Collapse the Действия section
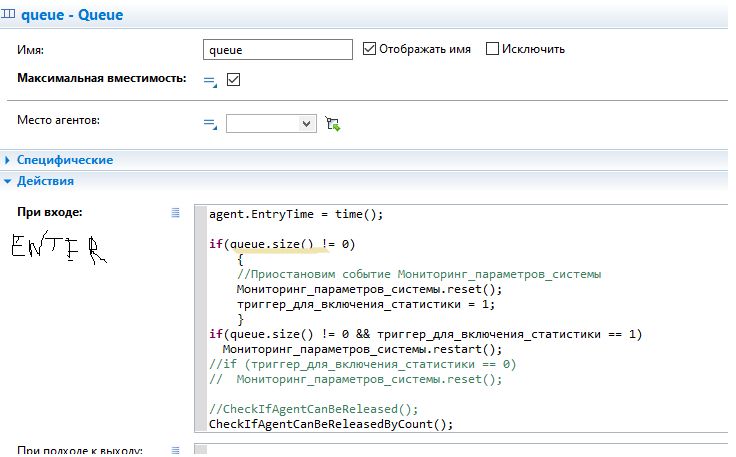The image size is (736, 457). coord(7,181)
